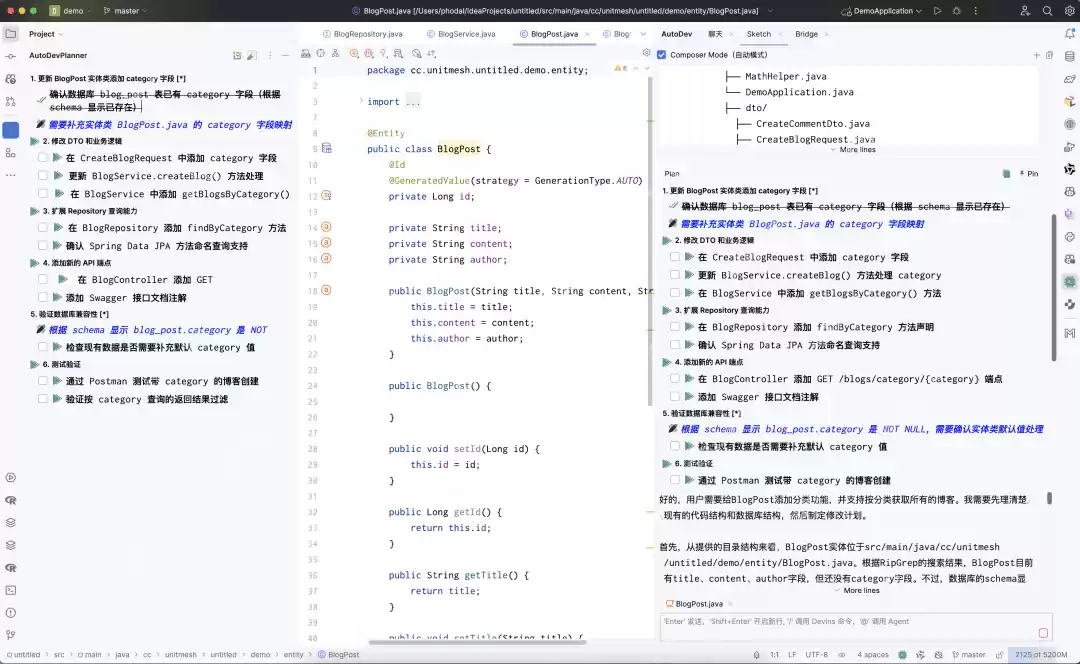
Task: Open IDE Settings via the gear icon
Action: point(1070,11)
